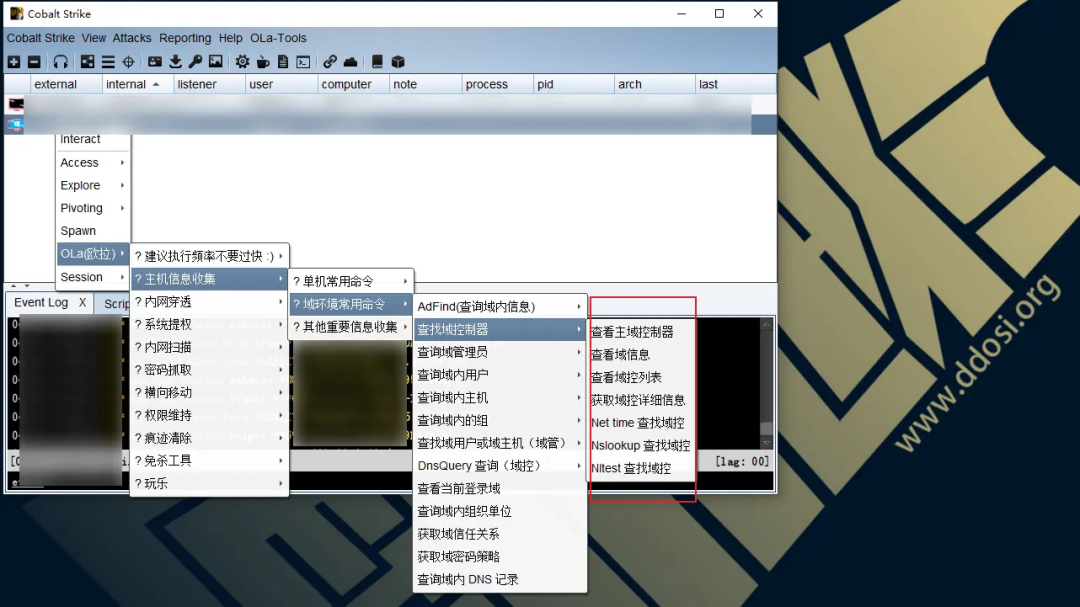The height and width of the screenshot is (607, 1080).
Task: Open the Cobalt Strike menu
Action: tap(41, 38)
